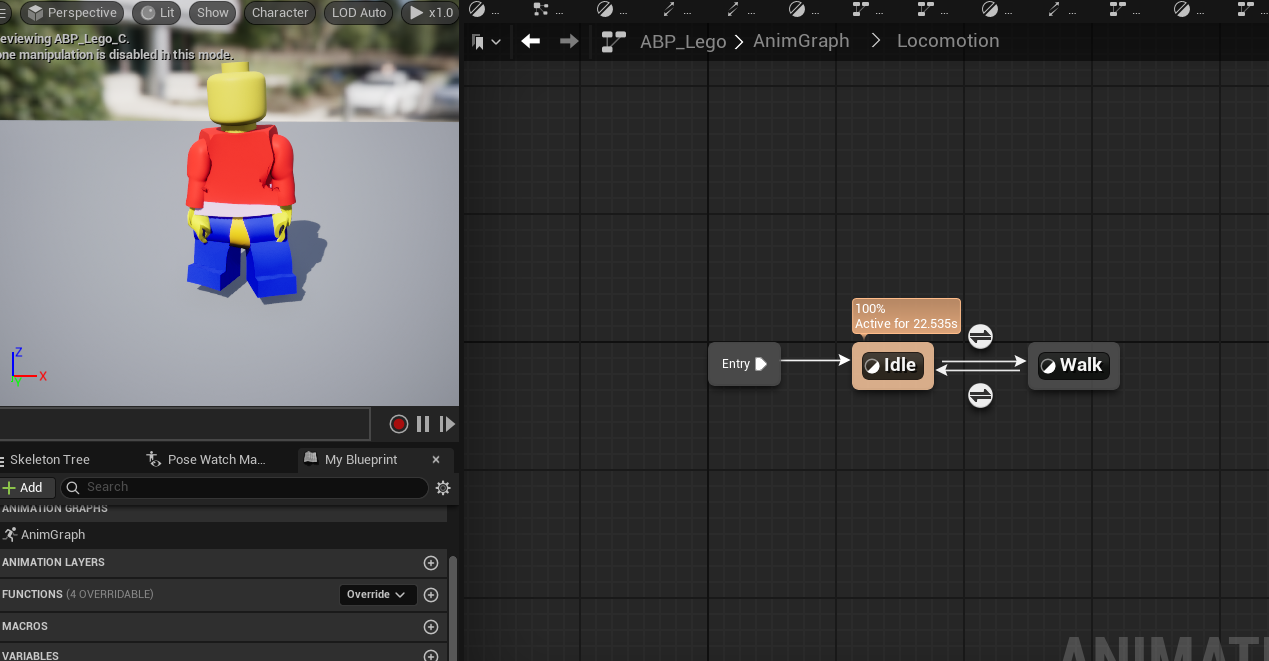Screen dimensions: 1269x661
Task: Click the preview scrub bar track
Action: 185,424
